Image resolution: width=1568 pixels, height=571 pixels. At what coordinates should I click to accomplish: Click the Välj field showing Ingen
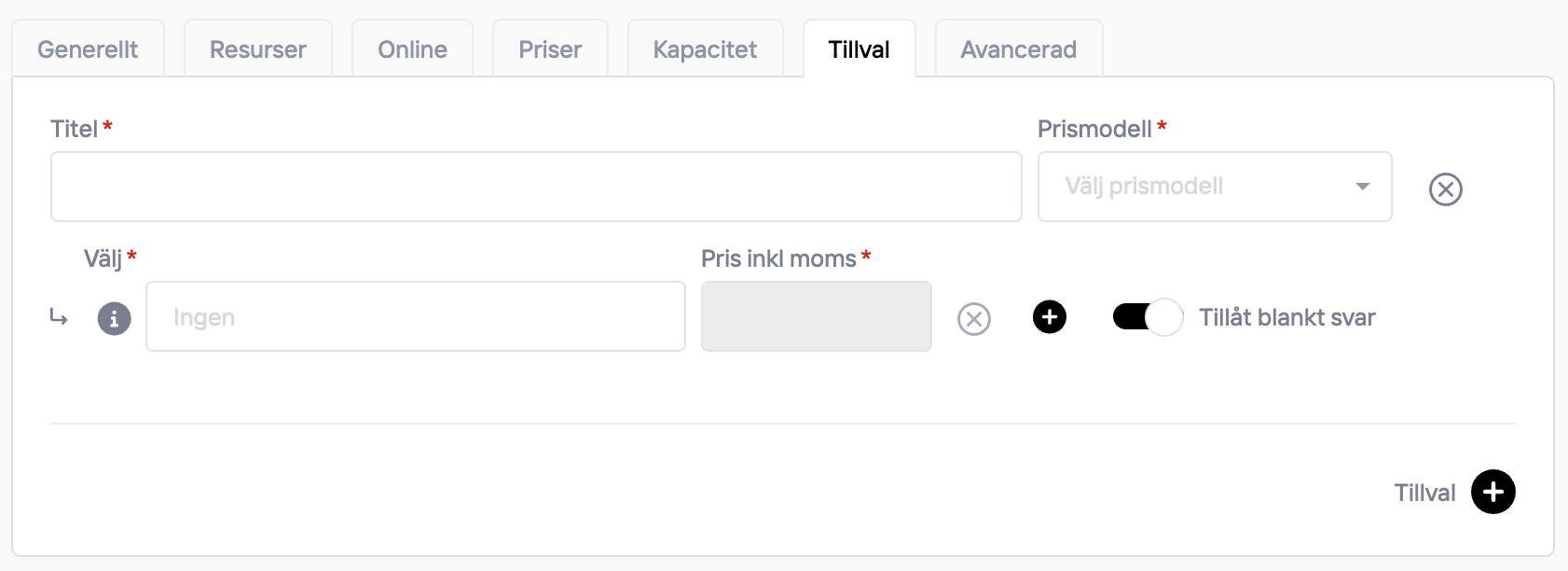pyautogui.click(x=415, y=317)
